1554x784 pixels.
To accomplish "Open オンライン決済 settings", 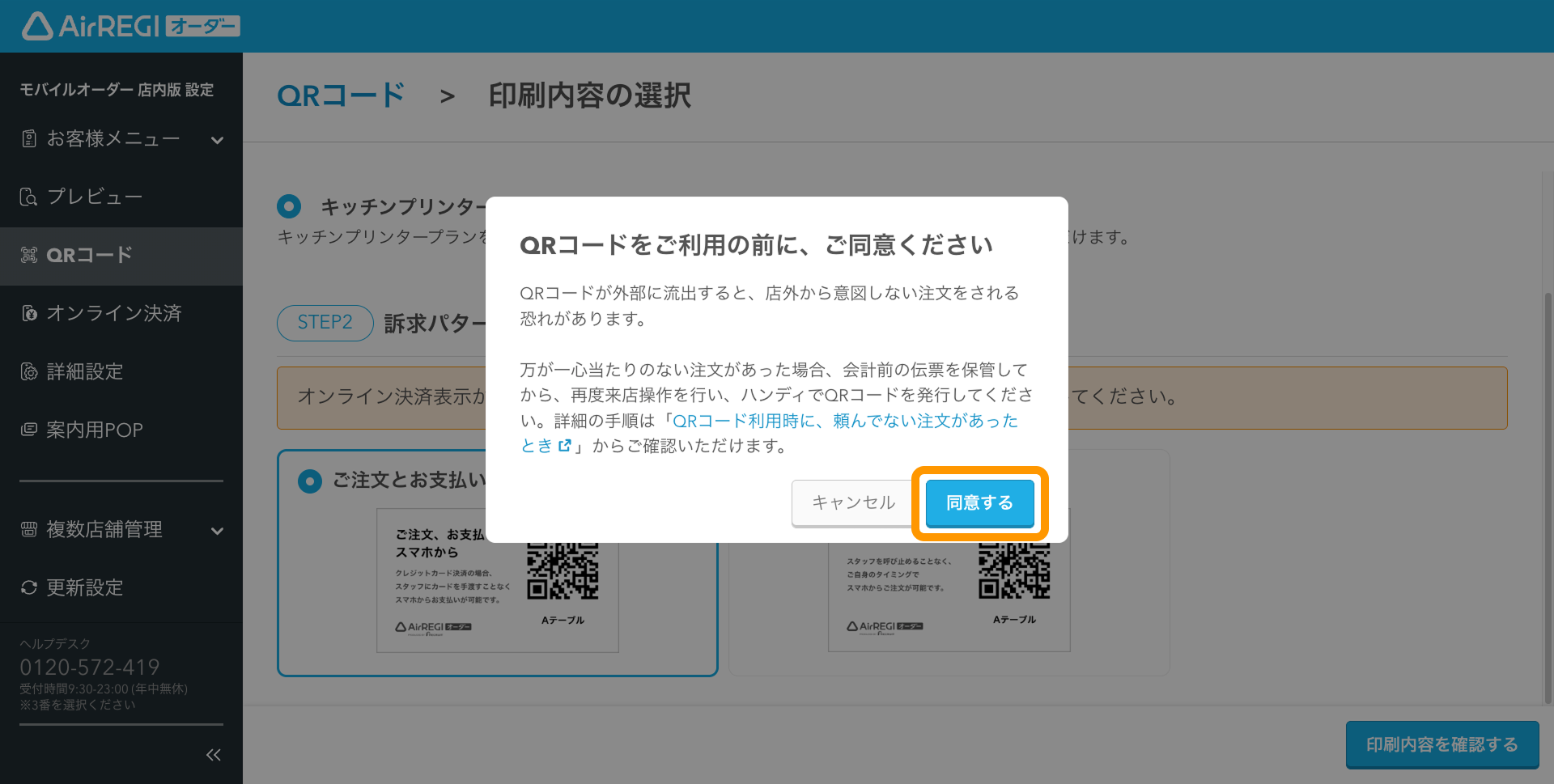I will 121,313.
